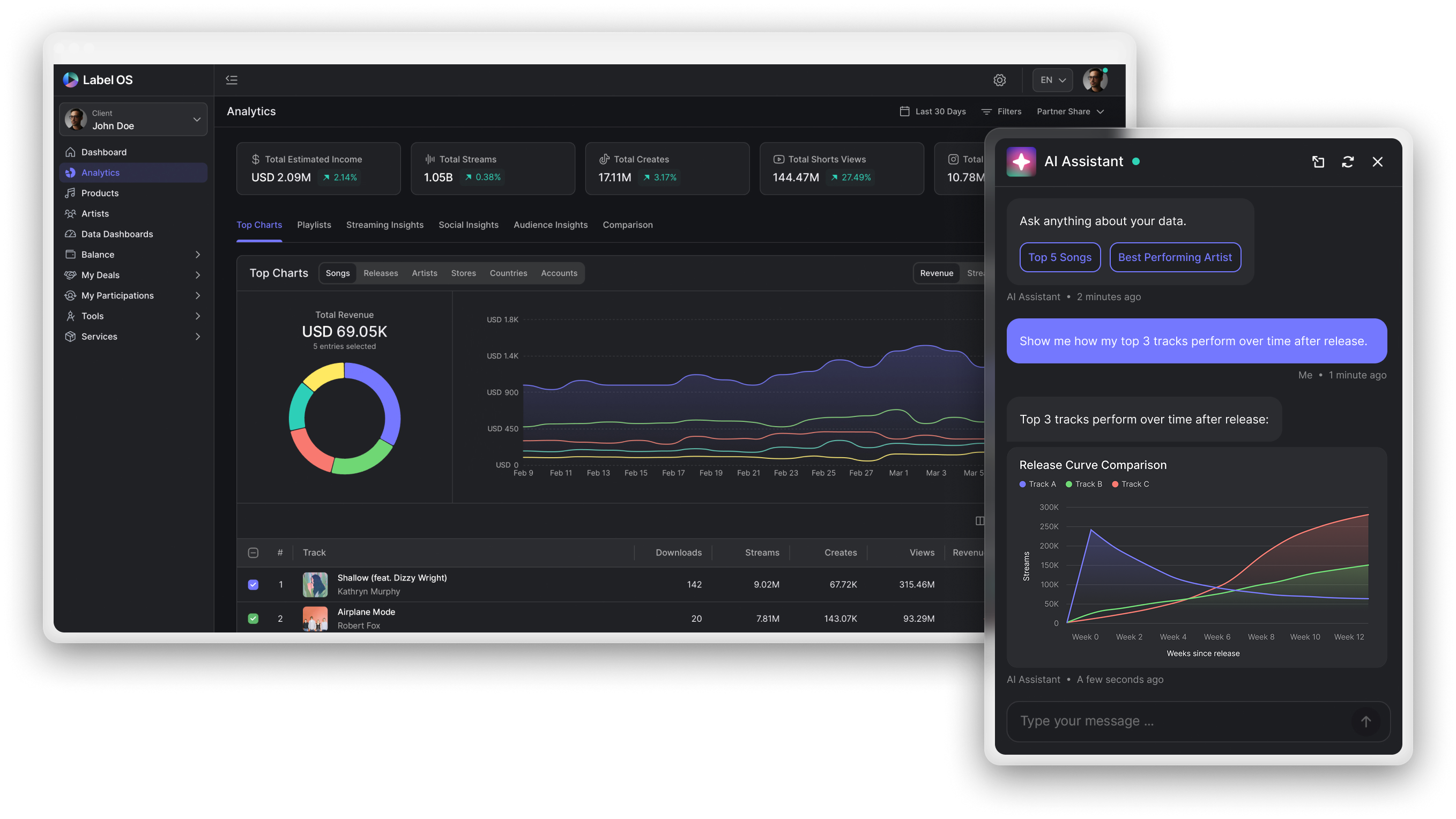Uncheck Airplane Mode track checkbox
This screenshot has width=1456, height=819.
[253, 619]
